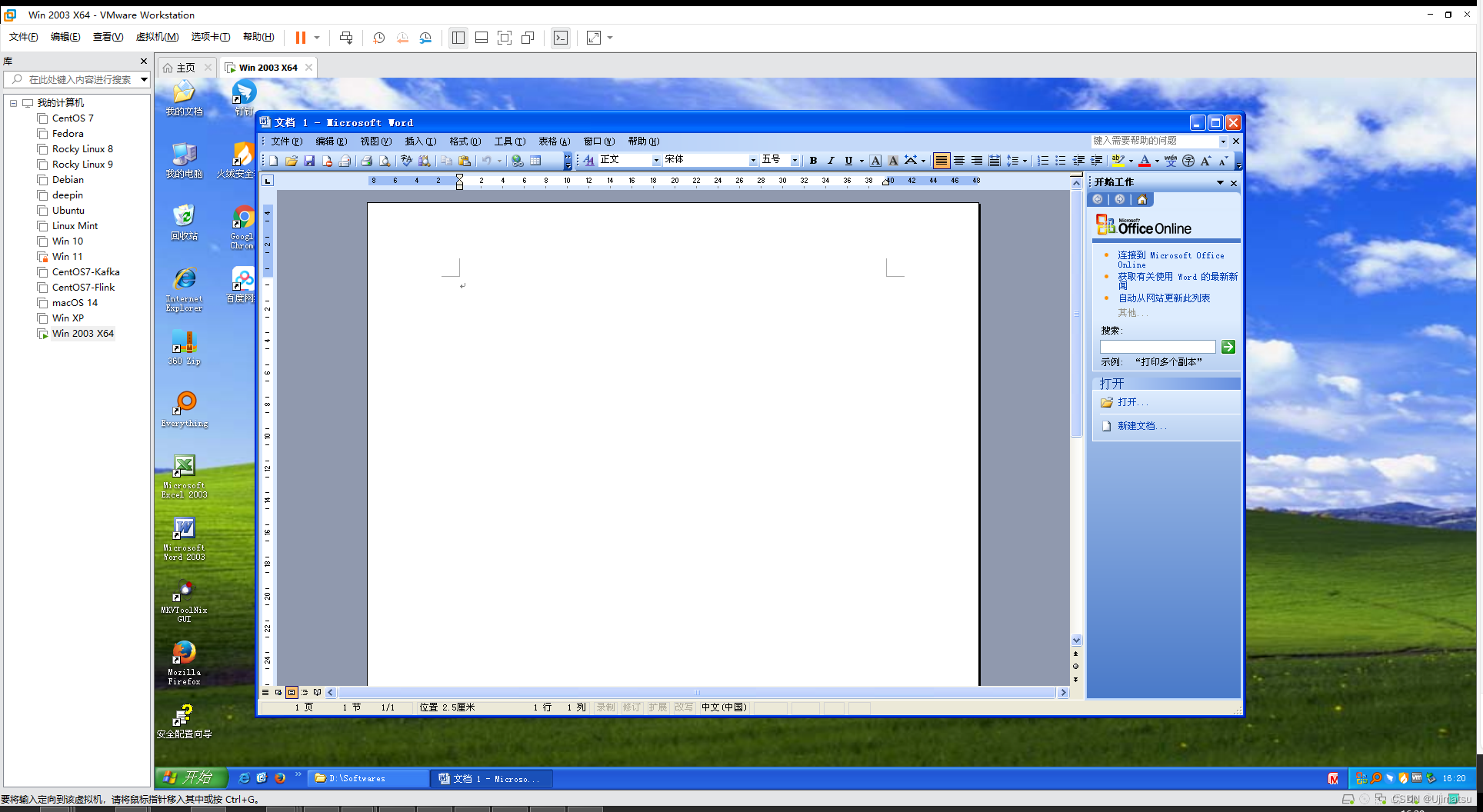Open the style dropdown showing 正文
Image resolution: width=1483 pixels, height=812 pixels.
click(656, 160)
